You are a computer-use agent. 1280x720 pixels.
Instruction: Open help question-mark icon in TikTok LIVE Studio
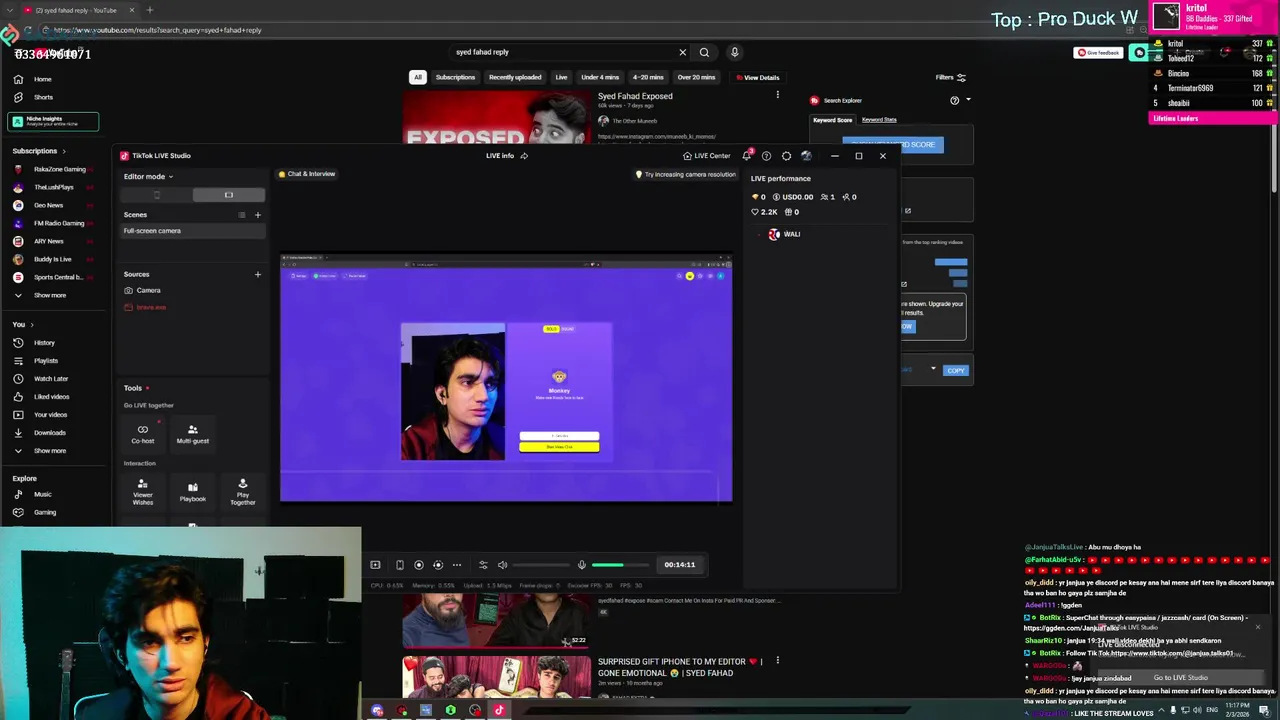tap(766, 156)
